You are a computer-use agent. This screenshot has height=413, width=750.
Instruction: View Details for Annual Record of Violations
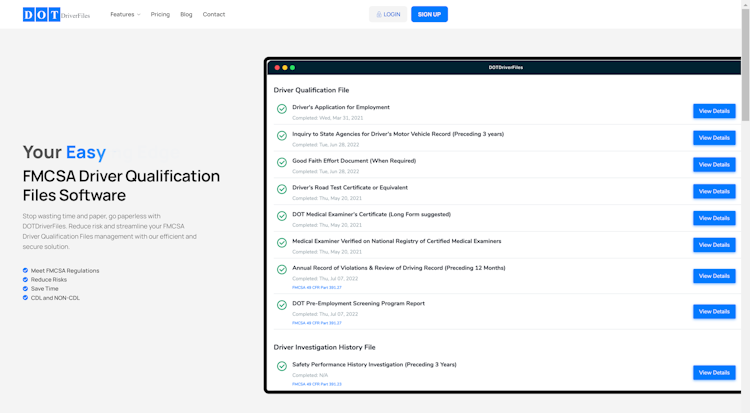tap(714, 276)
